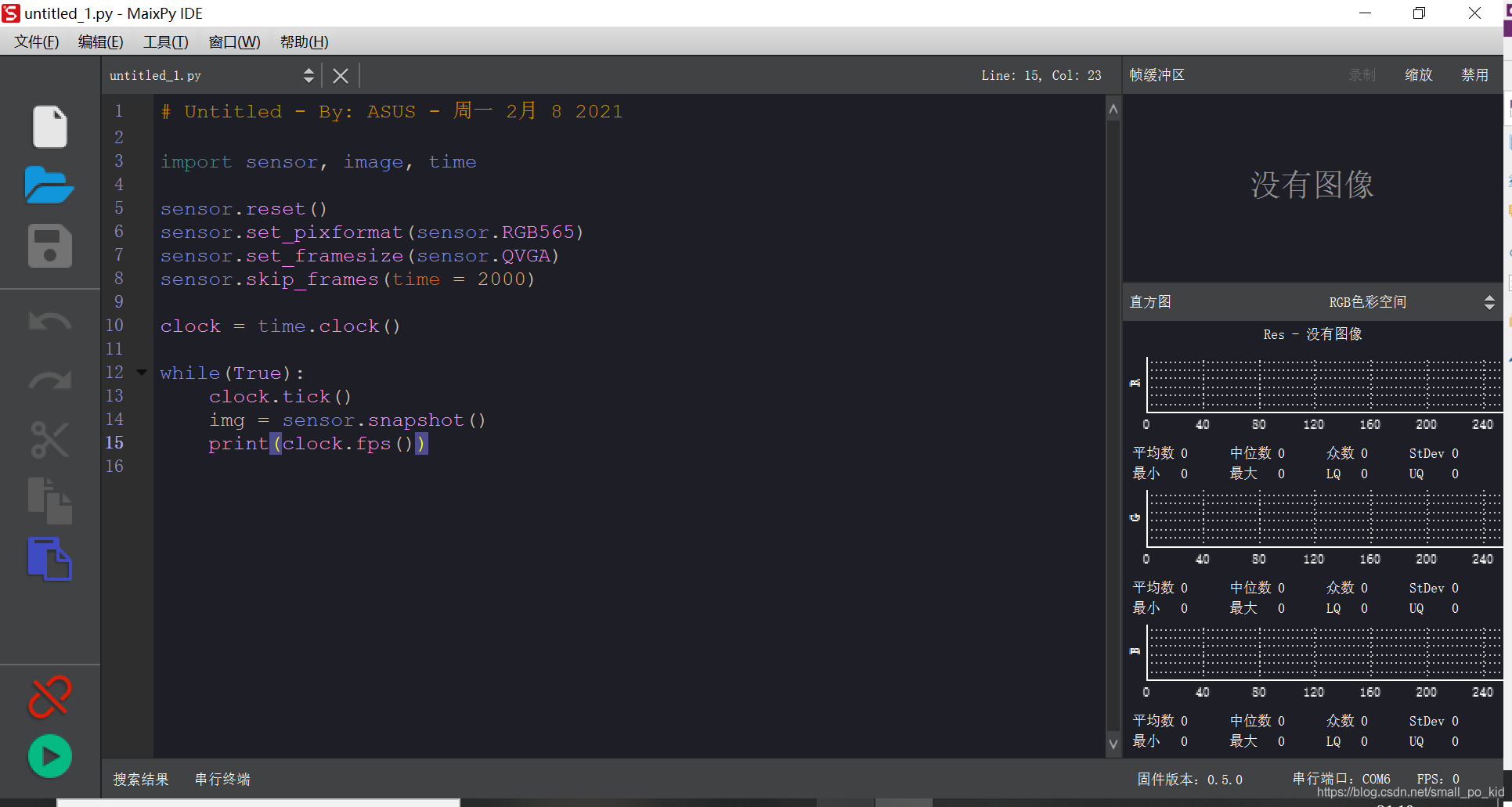1512x807 pixels.
Task: Click the 'import sensor, image, time' code line
Action: click(x=318, y=162)
